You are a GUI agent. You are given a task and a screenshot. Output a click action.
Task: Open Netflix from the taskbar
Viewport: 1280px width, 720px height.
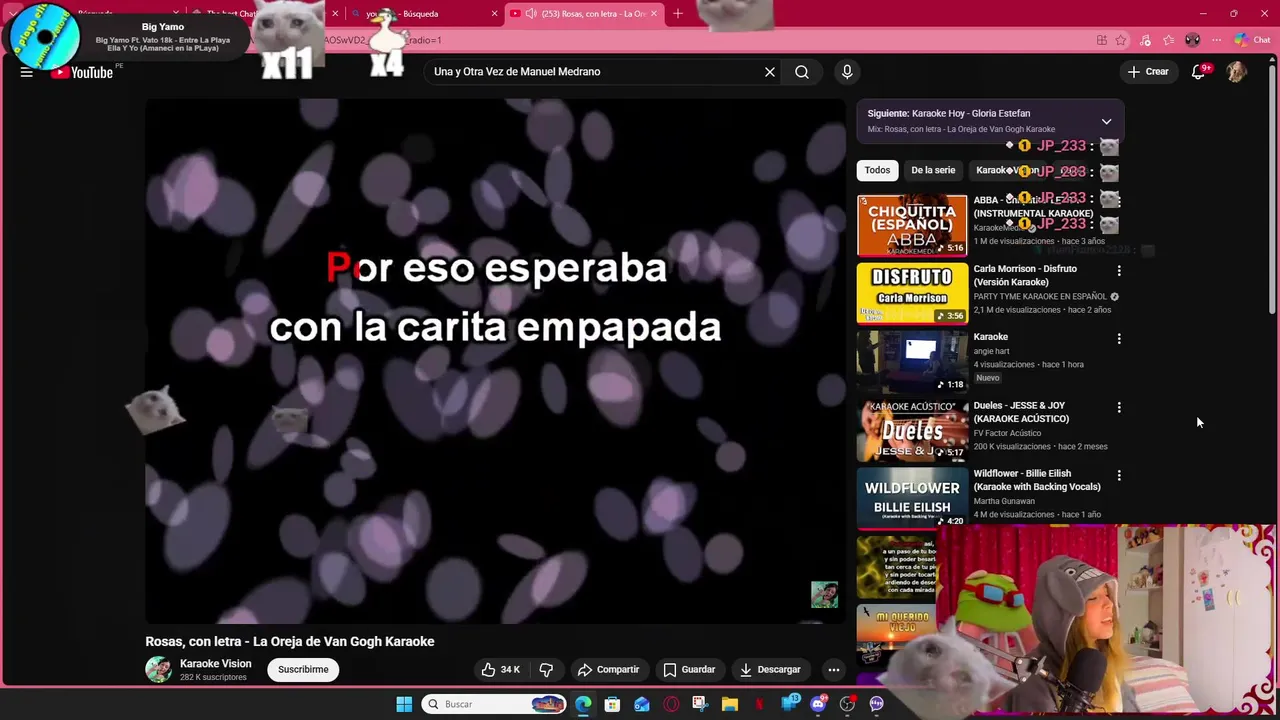(759, 704)
